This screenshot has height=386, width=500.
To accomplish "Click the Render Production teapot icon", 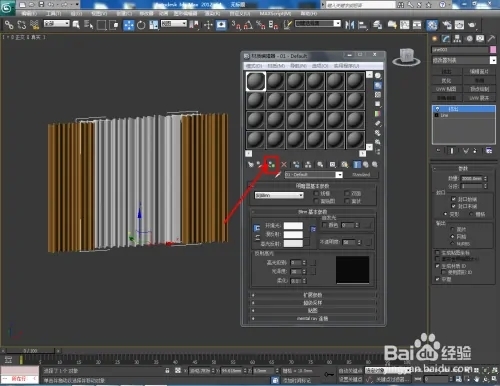I will pos(472,25).
